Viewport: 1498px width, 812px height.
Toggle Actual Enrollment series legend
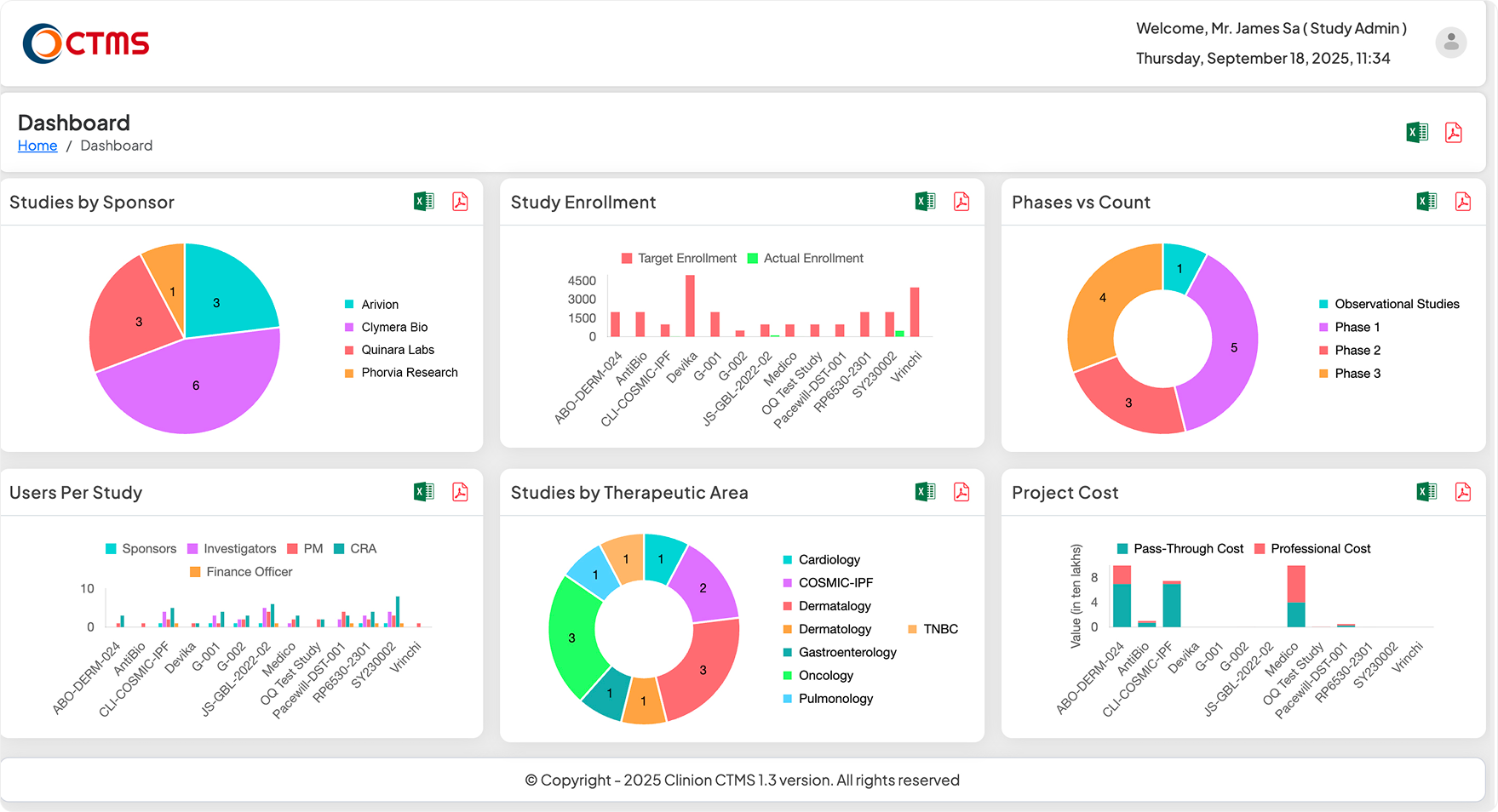click(x=806, y=258)
